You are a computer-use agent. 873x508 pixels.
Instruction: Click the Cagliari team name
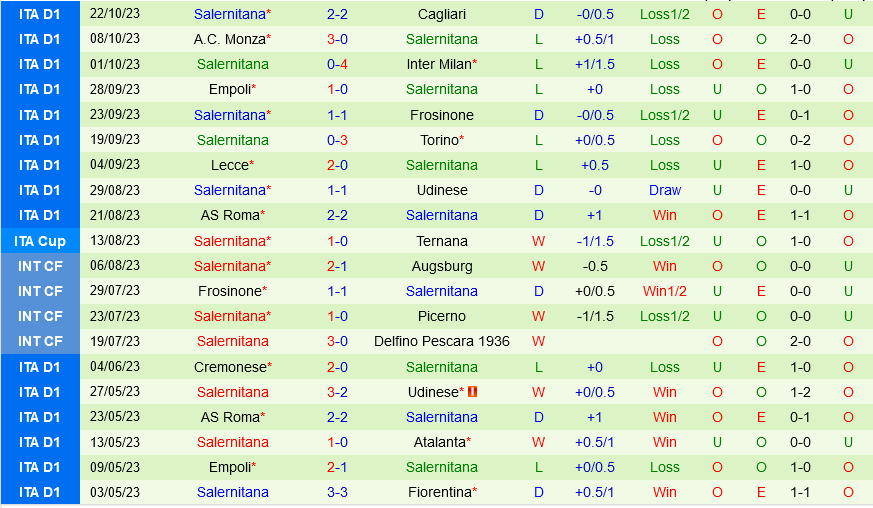442,14
